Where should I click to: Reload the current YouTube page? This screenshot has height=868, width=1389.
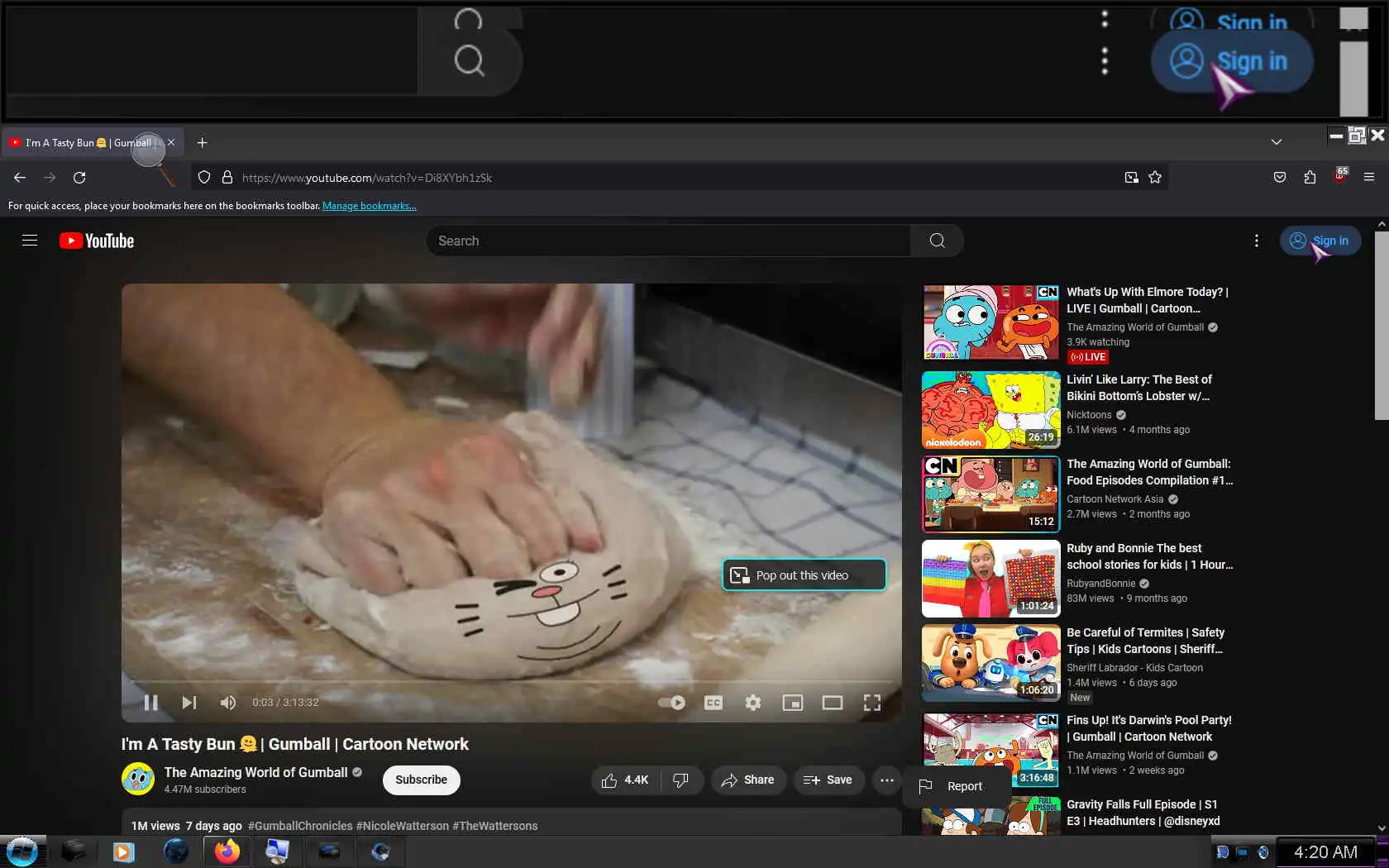(x=79, y=178)
